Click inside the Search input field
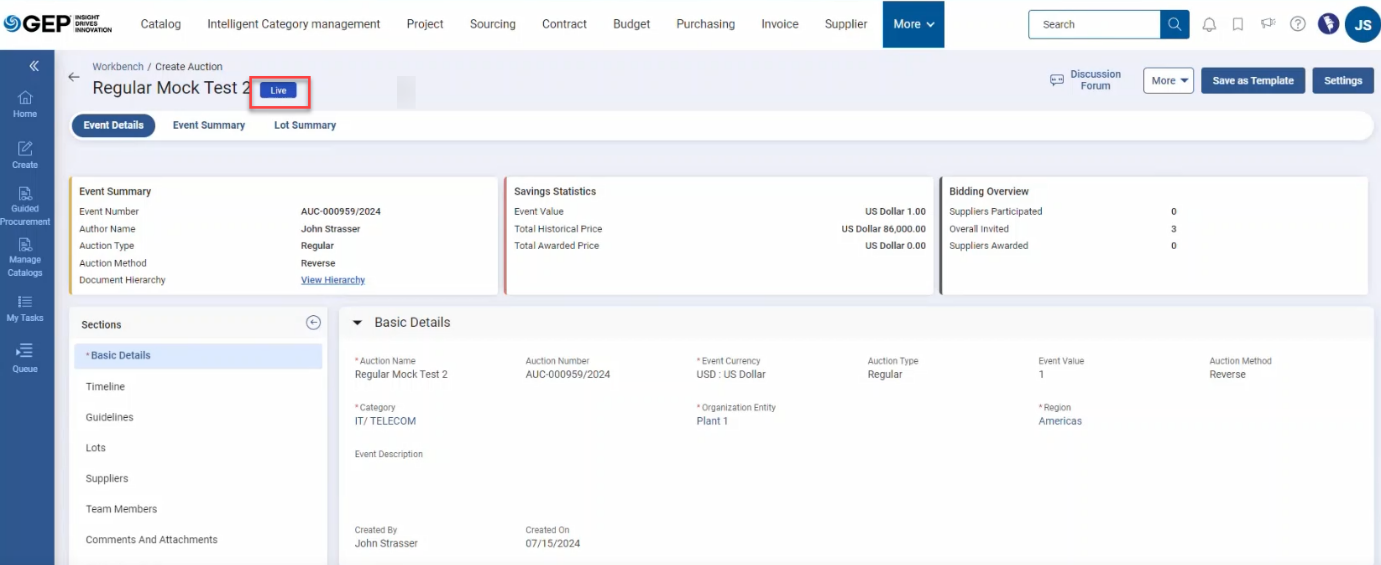 tap(1095, 24)
